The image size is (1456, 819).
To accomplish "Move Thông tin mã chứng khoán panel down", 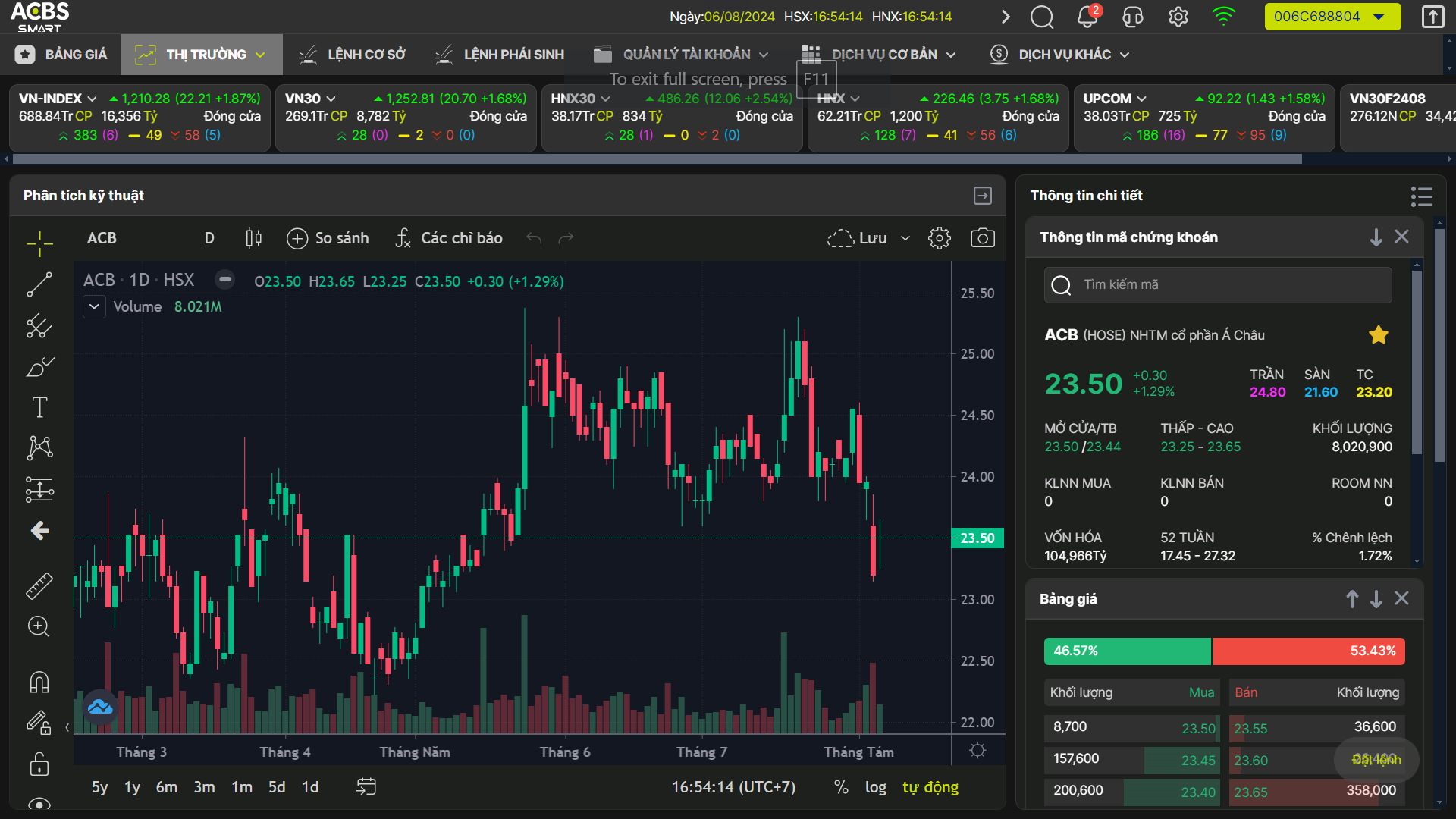I will (x=1376, y=237).
